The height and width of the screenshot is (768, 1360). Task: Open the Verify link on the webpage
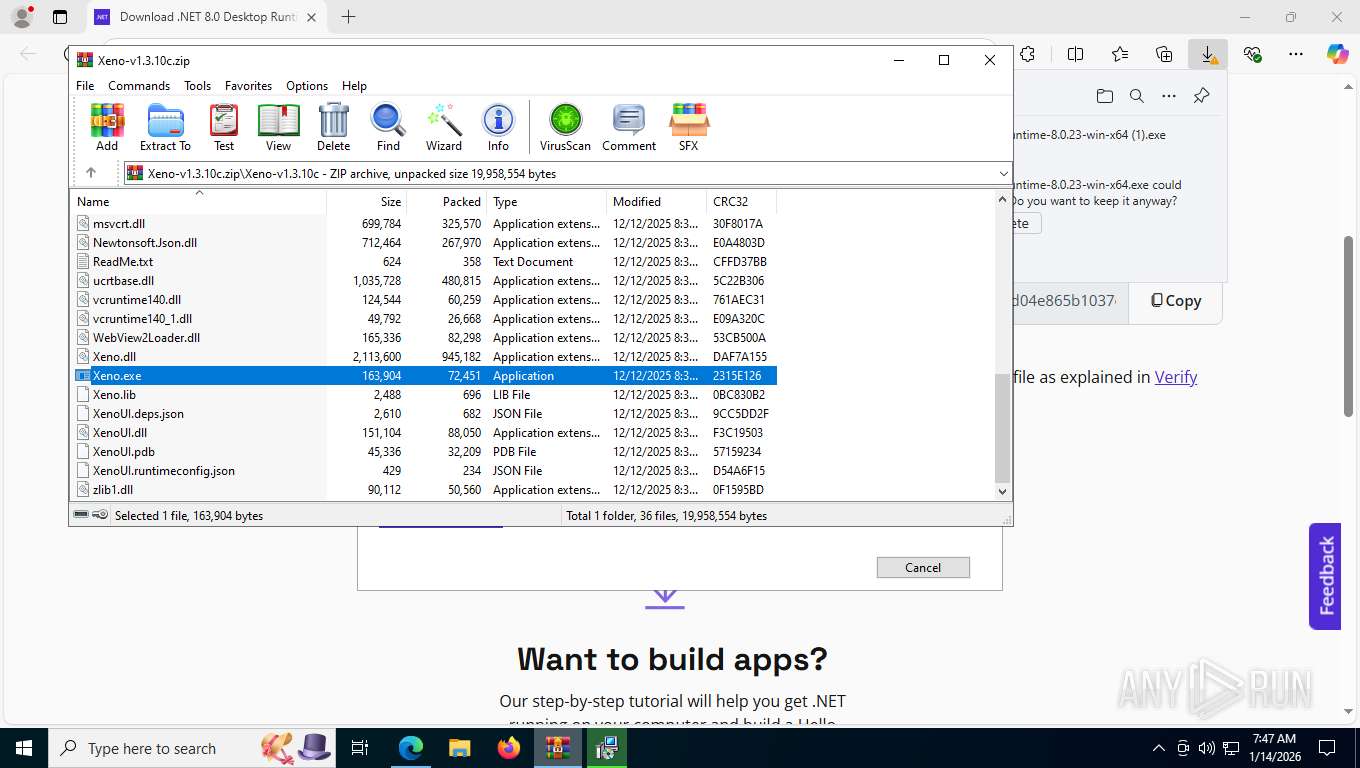coord(1176,377)
